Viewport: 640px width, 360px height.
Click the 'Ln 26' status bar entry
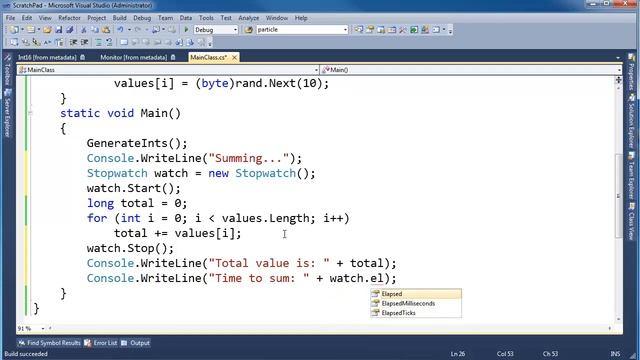pyautogui.click(x=458, y=354)
